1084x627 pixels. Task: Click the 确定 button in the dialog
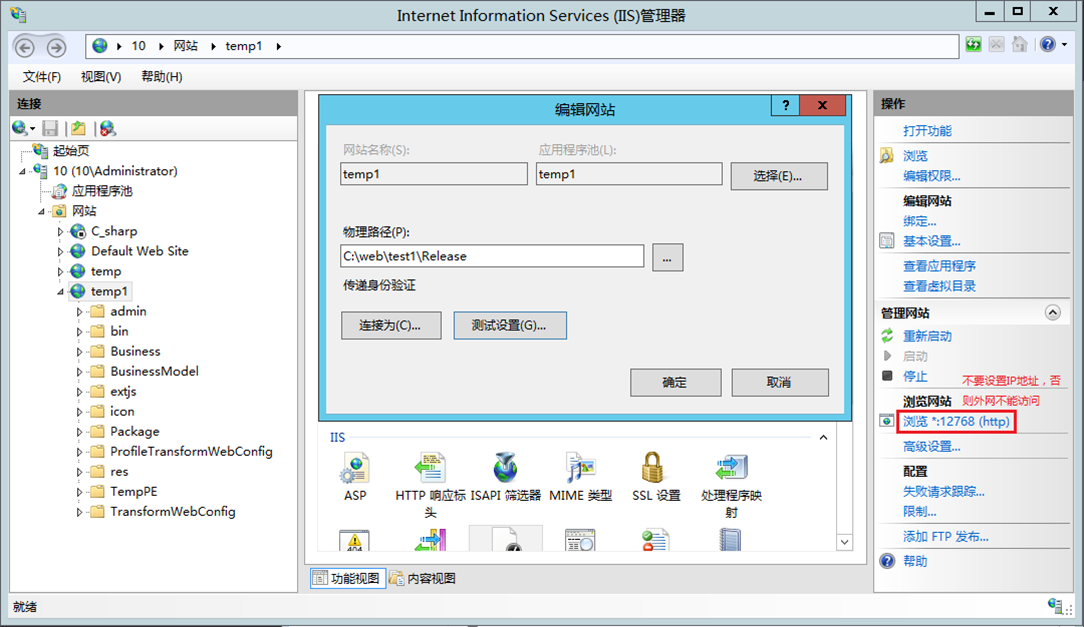[675, 382]
